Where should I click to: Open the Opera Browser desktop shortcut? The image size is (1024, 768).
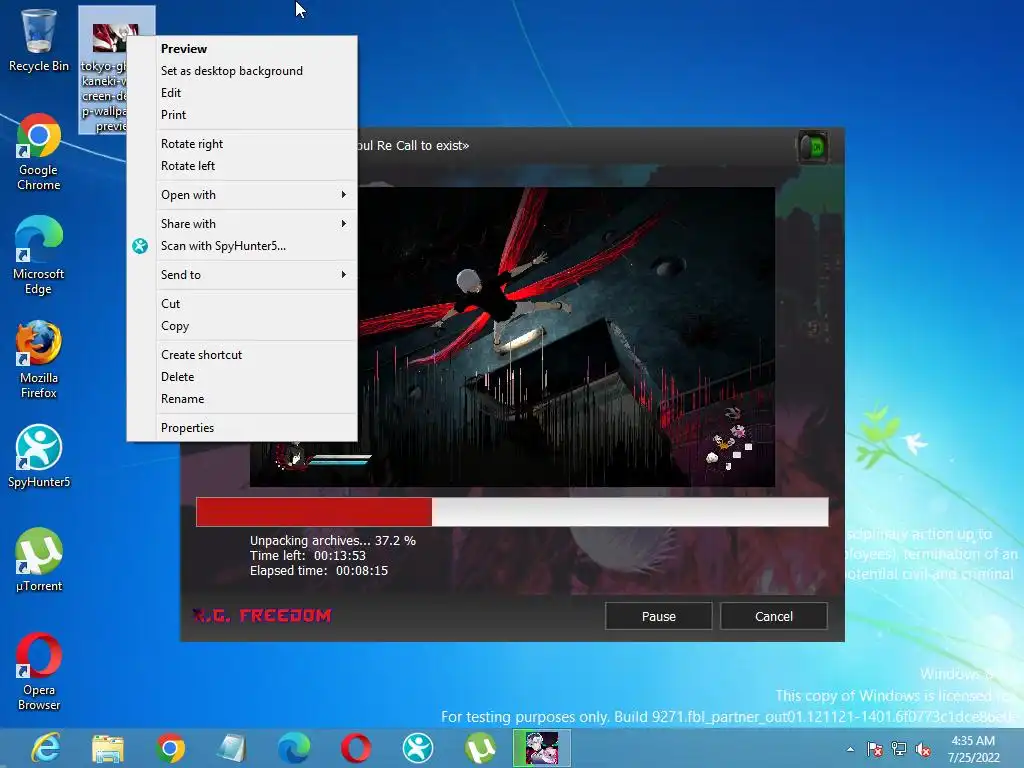(39, 671)
